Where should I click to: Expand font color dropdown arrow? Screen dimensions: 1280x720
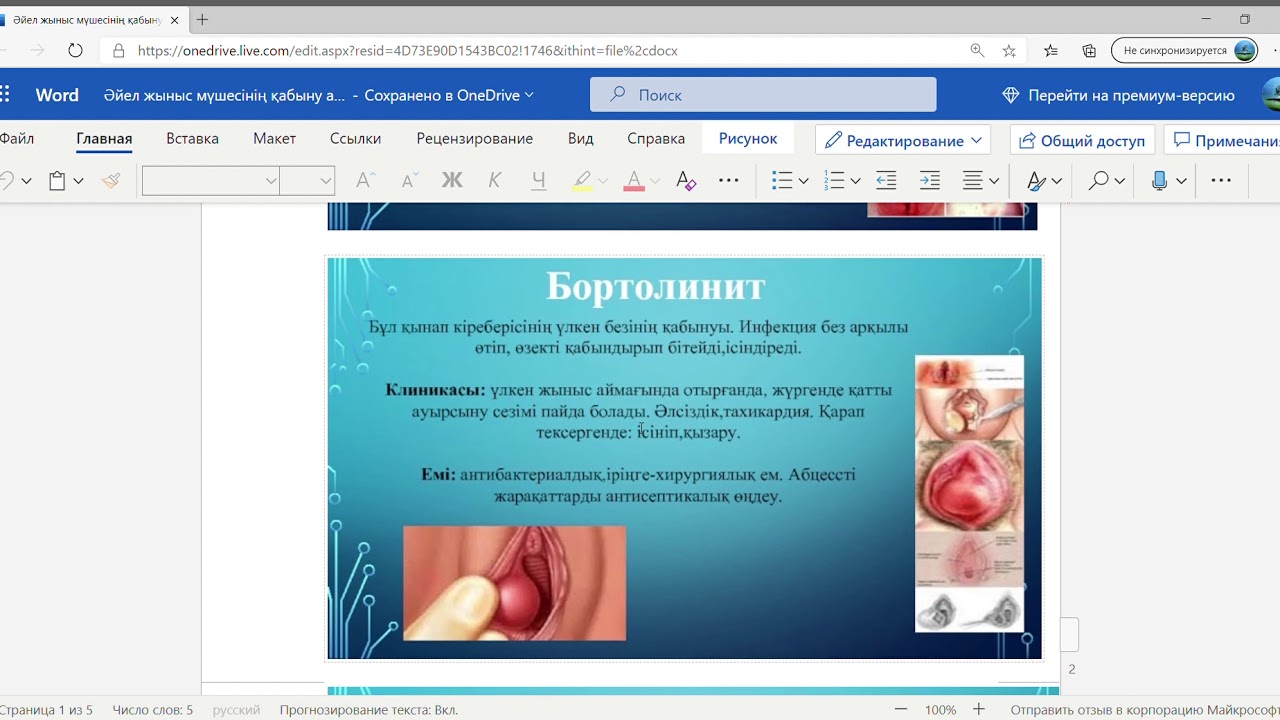pos(655,181)
